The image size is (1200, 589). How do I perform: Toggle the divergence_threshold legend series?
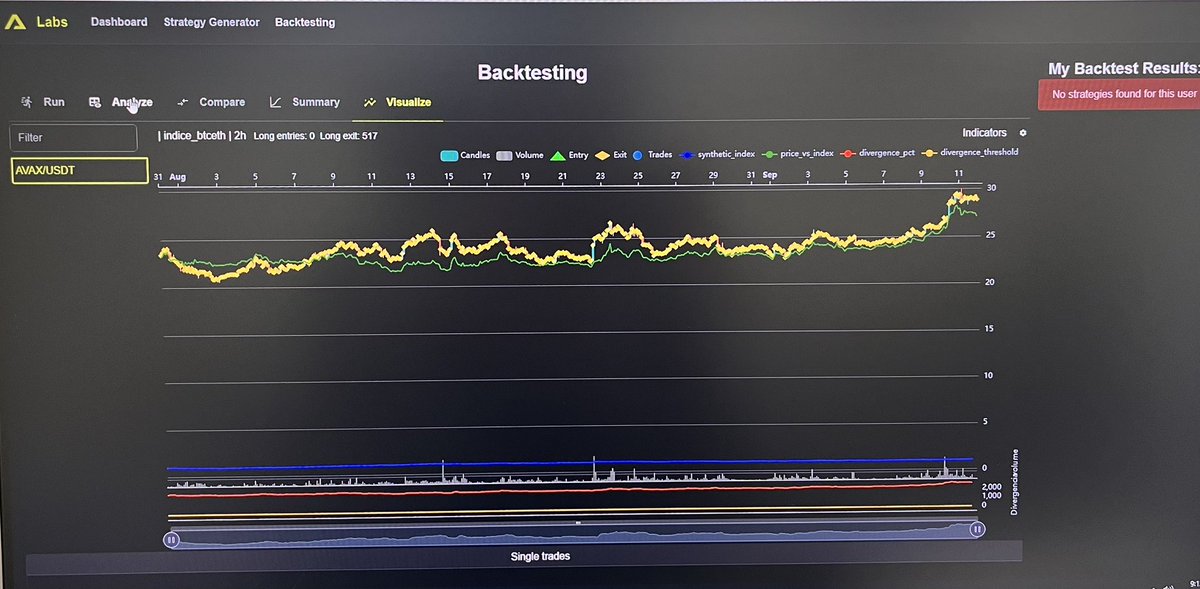click(x=968, y=155)
